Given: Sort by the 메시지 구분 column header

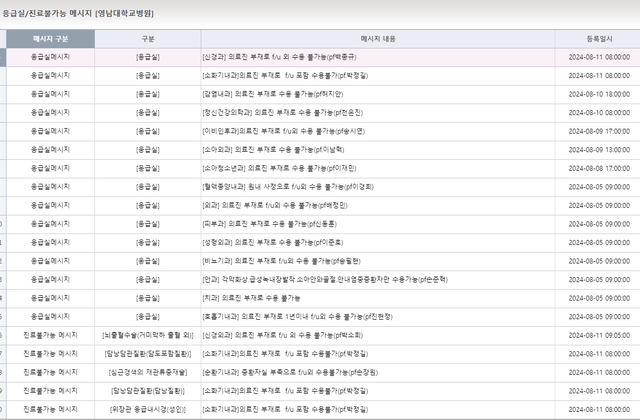Looking at the screenshot, I should tap(51, 39).
